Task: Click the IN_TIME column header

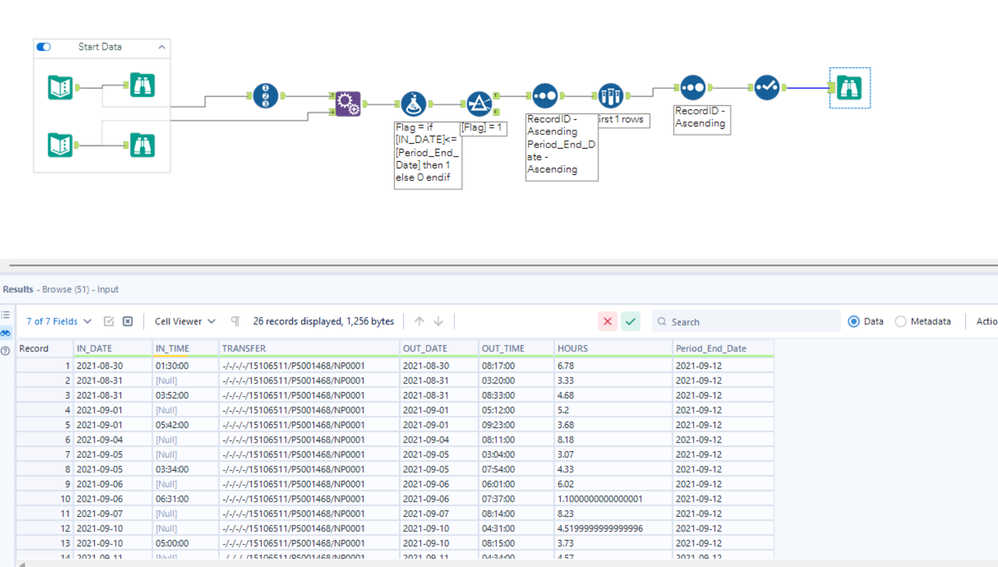Action: 185,349
